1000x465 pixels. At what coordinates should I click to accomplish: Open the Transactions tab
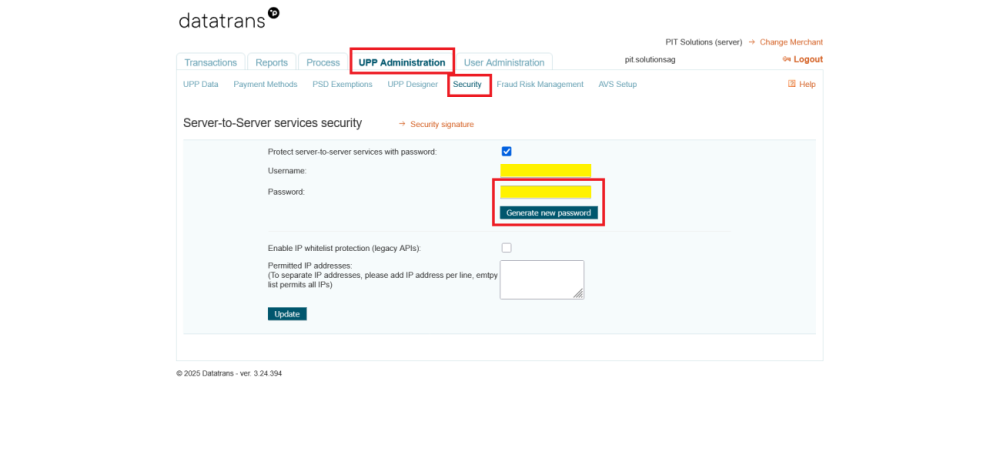tap(210, 62)
